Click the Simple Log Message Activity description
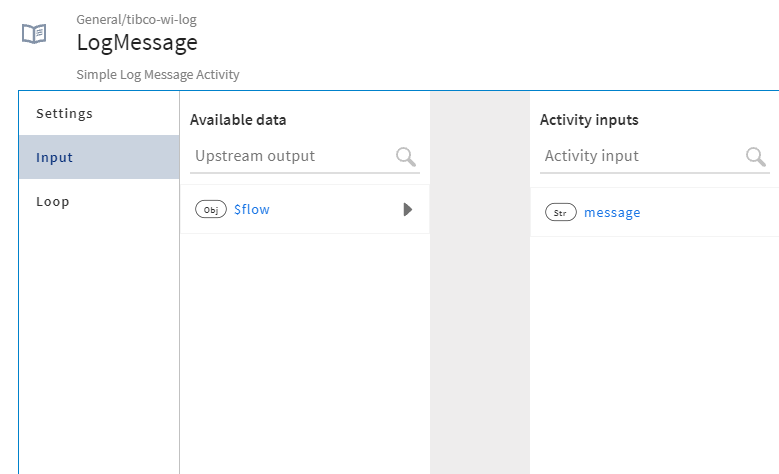Screen dimensions: 779x474 click(x=158, y=74)
